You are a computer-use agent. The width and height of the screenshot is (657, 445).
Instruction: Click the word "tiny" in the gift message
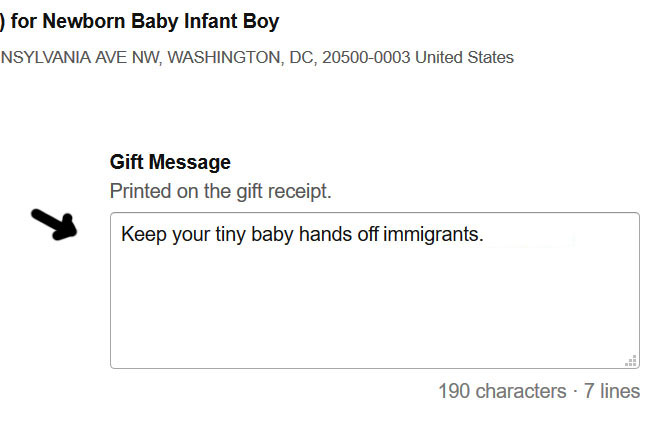click(222, 235)
